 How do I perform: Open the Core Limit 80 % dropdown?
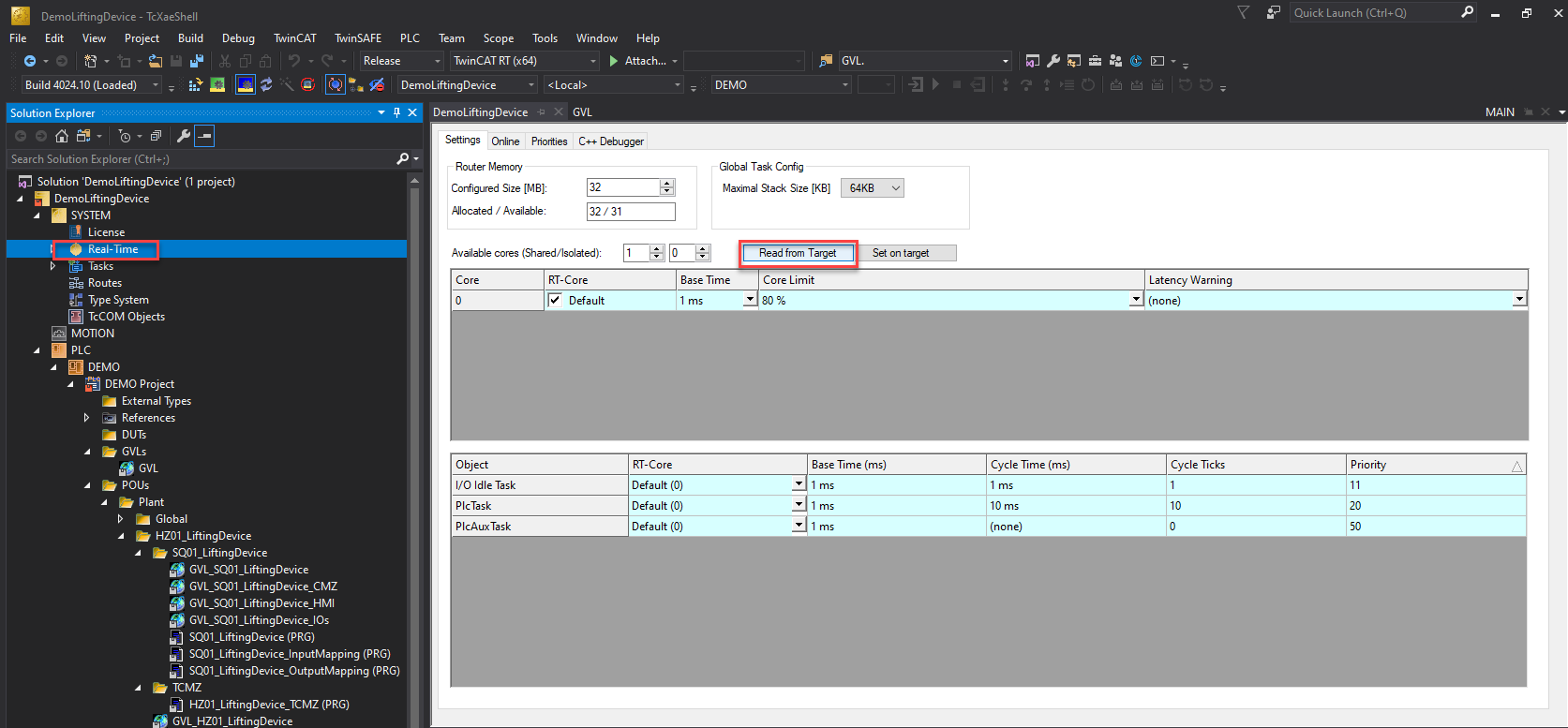[1136, 300]
